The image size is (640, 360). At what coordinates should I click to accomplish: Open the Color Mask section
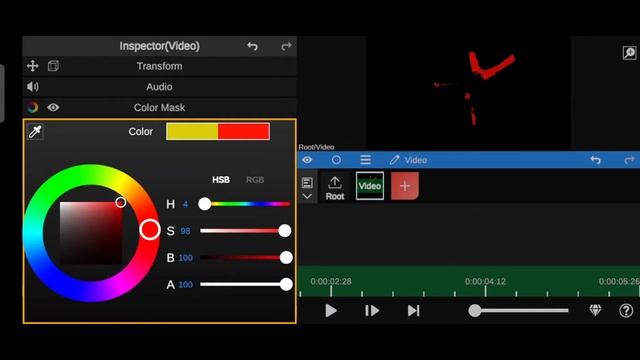160,108
